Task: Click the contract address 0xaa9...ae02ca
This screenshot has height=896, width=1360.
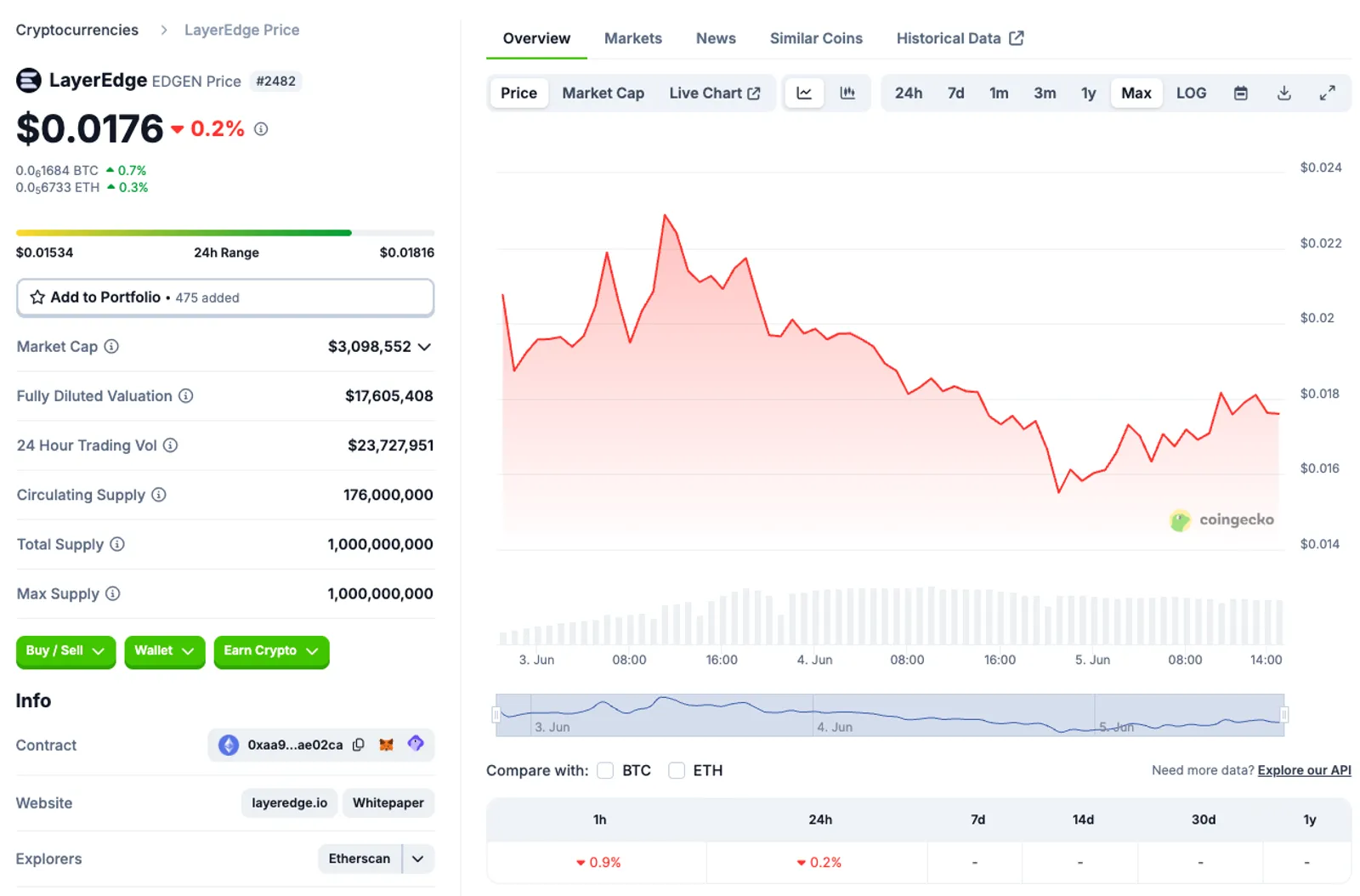Action: point(295,746)
